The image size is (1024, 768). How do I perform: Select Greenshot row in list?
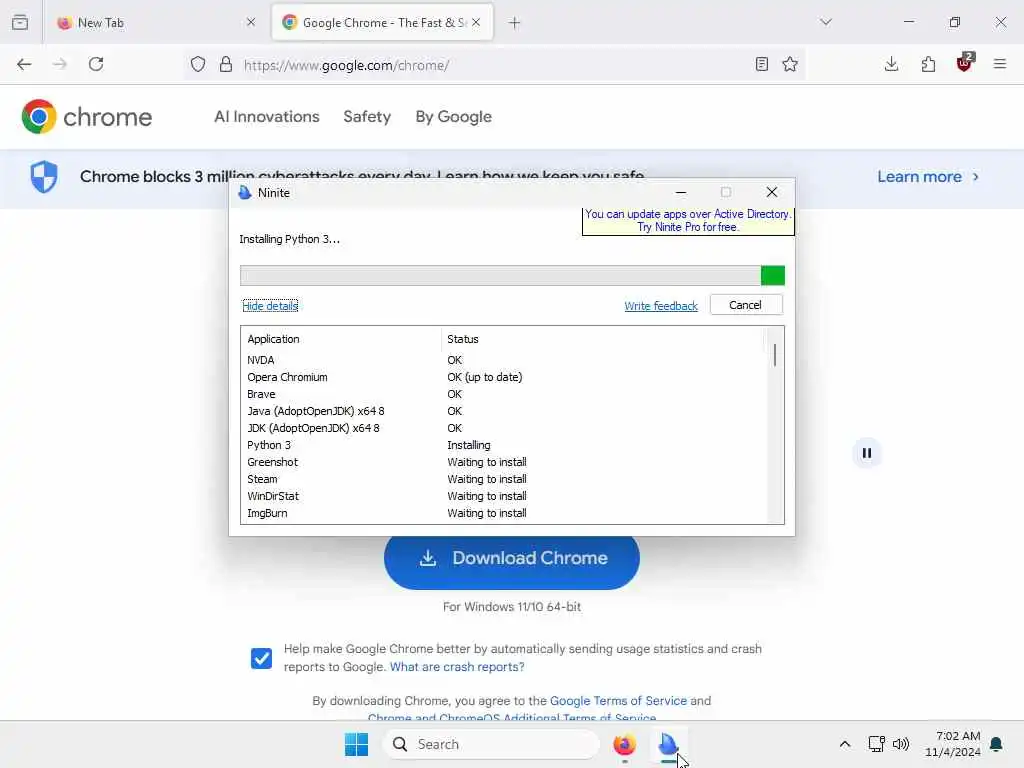pos(504,462)
